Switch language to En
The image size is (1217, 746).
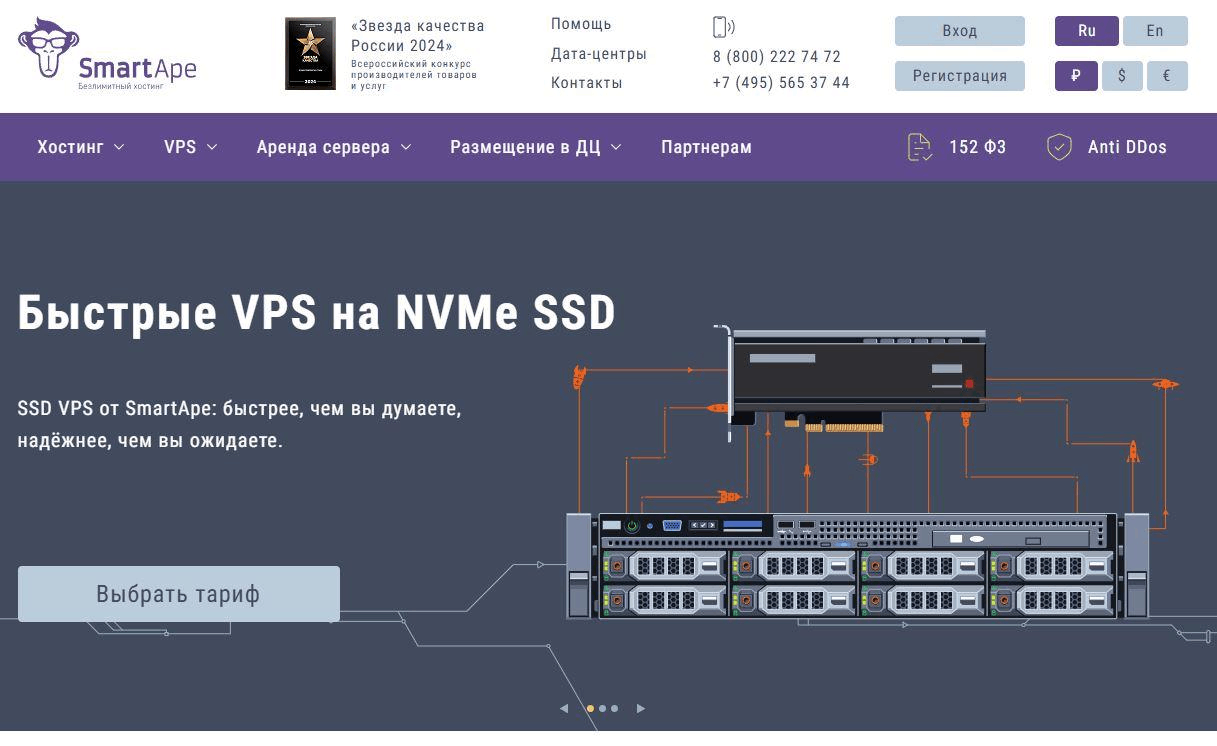click(1155, 31)
